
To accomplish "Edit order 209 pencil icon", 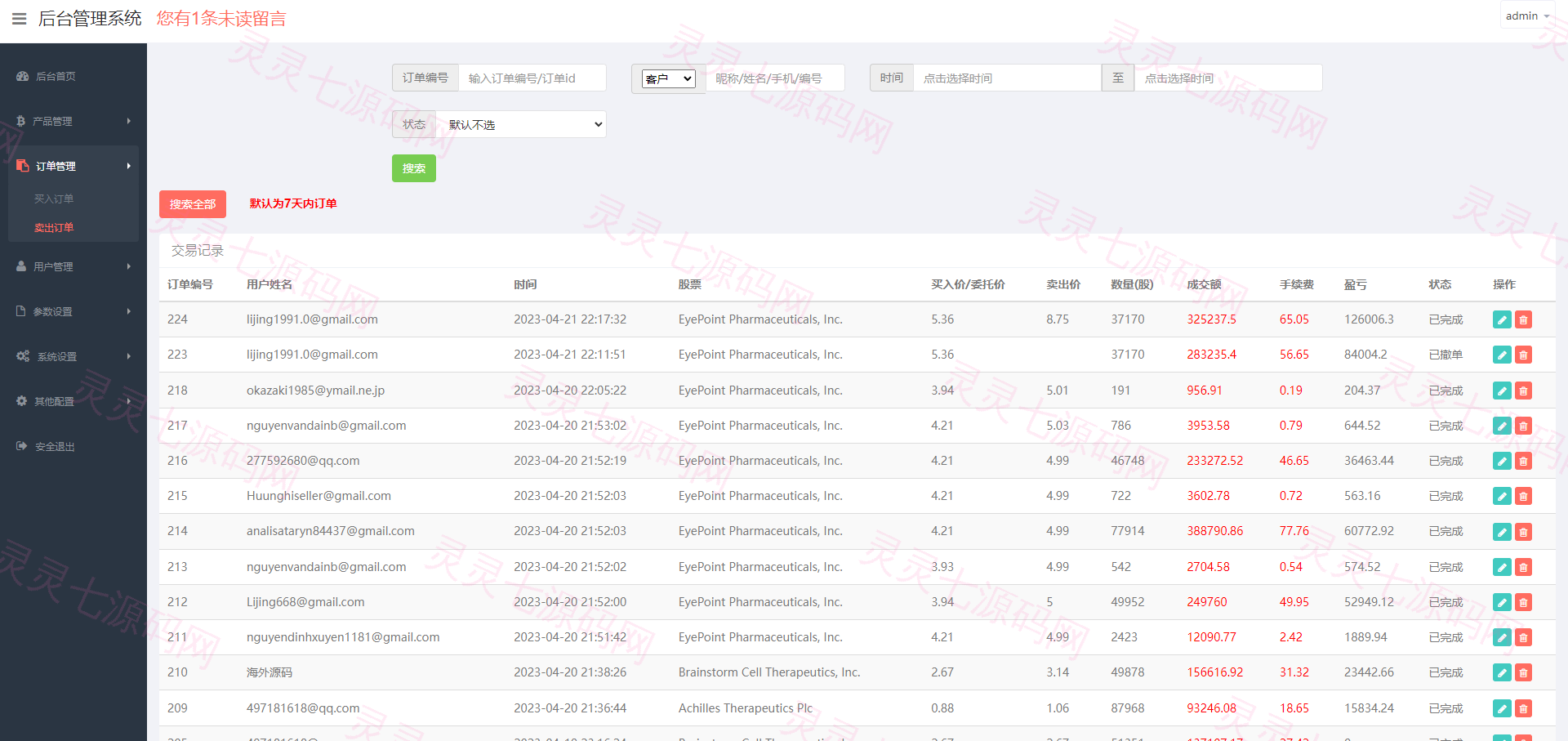I will point(1502,708).
